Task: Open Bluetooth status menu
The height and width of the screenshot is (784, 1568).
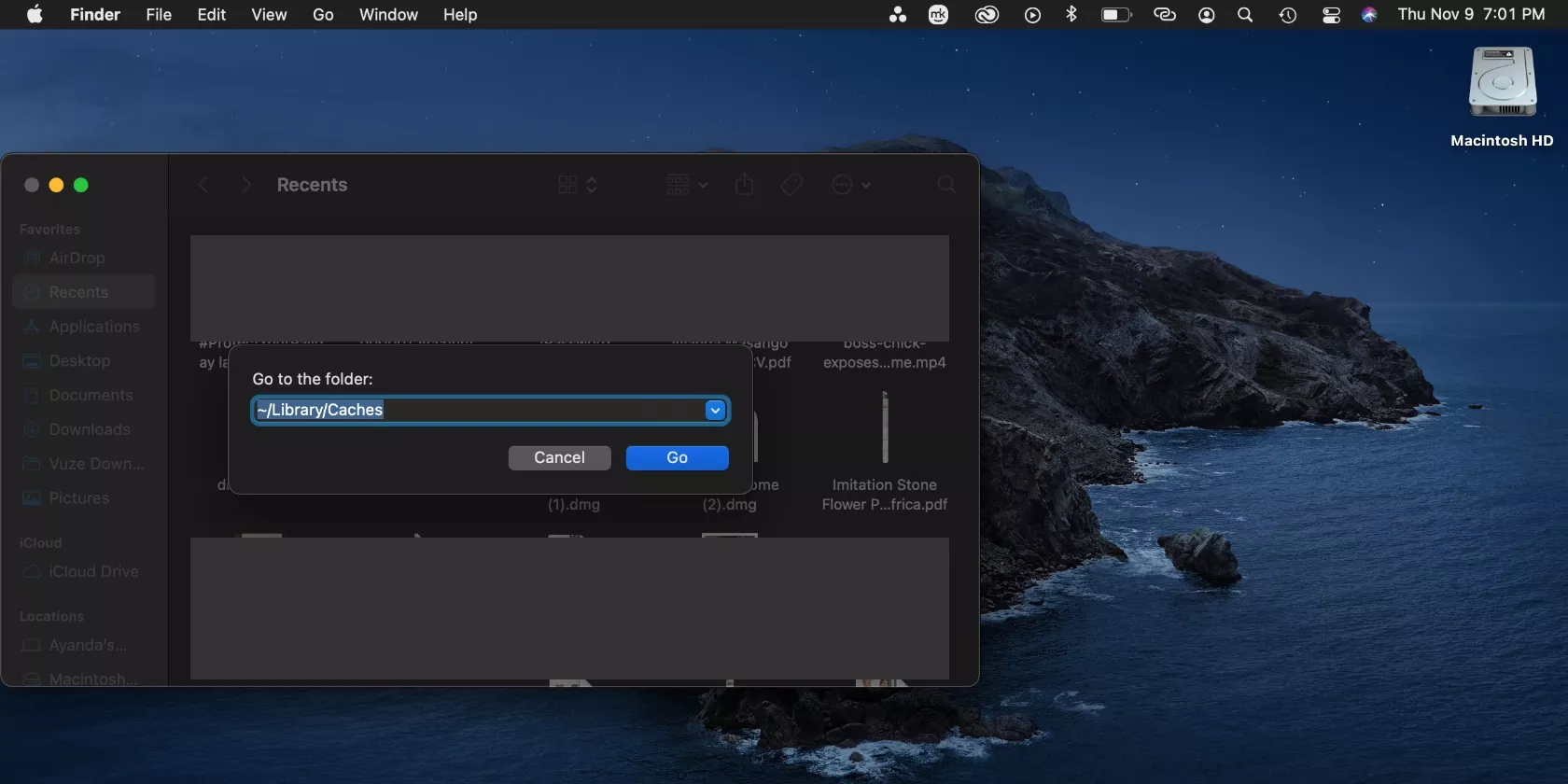Action: (x=1071, y=14)
